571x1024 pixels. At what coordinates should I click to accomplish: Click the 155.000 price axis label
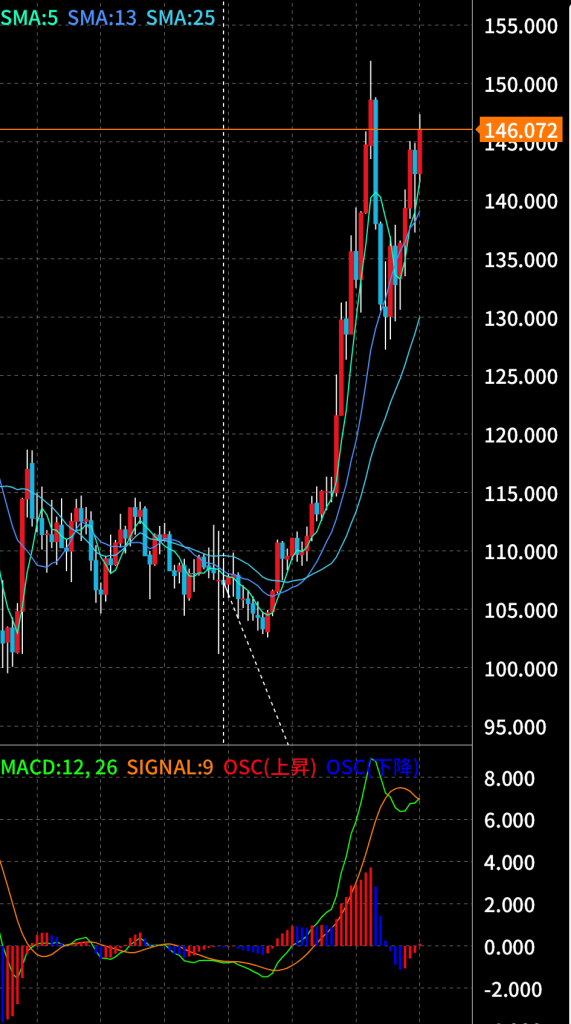[x=521, y=26]
